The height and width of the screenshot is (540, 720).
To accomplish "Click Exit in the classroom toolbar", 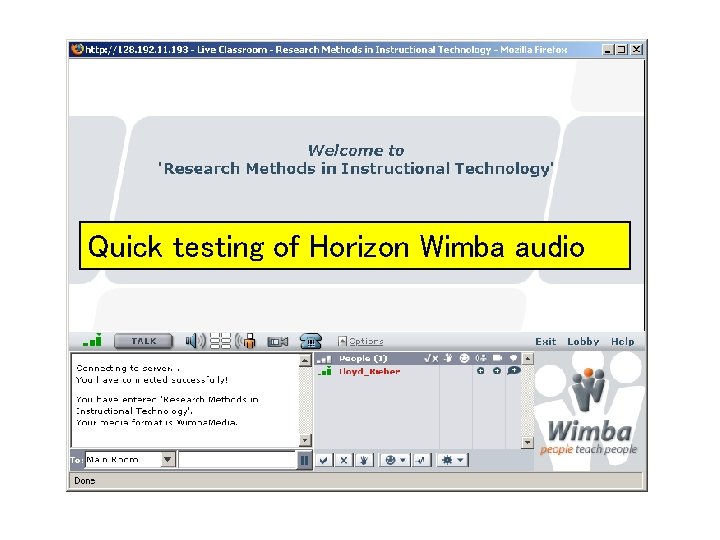I will (546, 342).
